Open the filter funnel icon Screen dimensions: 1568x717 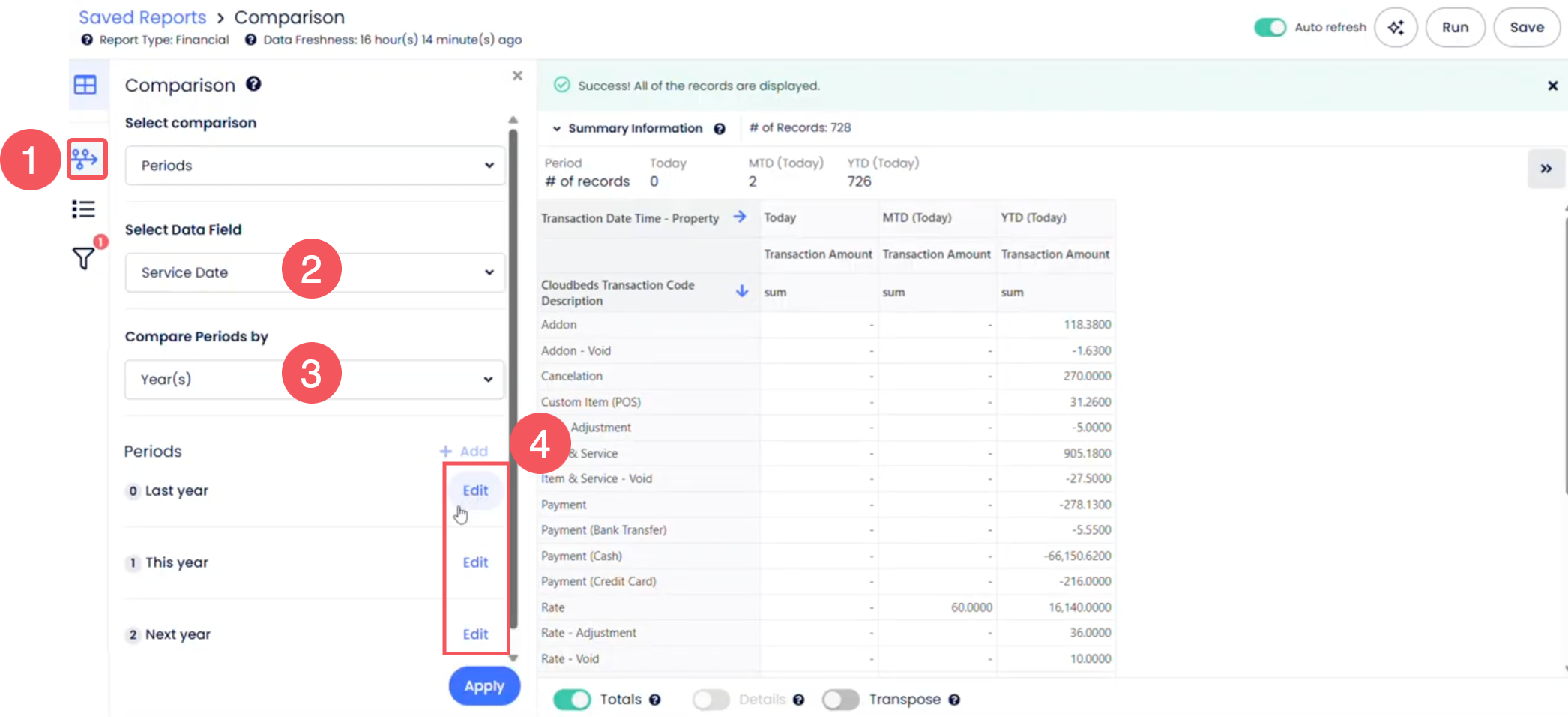click(84, 258)
